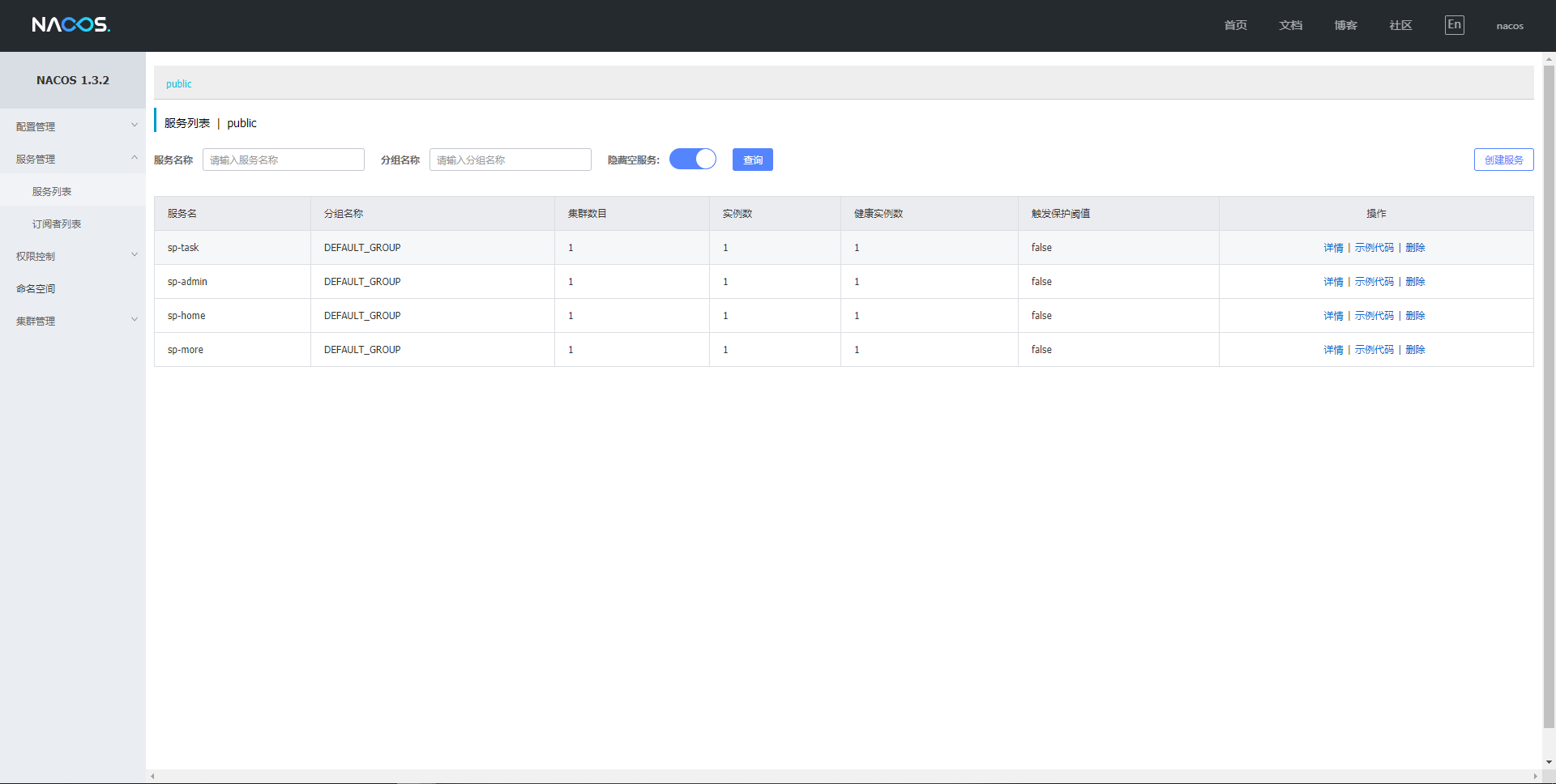Open the 命名空间 sidebar item
This screenshot has width=1556, height=784.
point(73,288)
